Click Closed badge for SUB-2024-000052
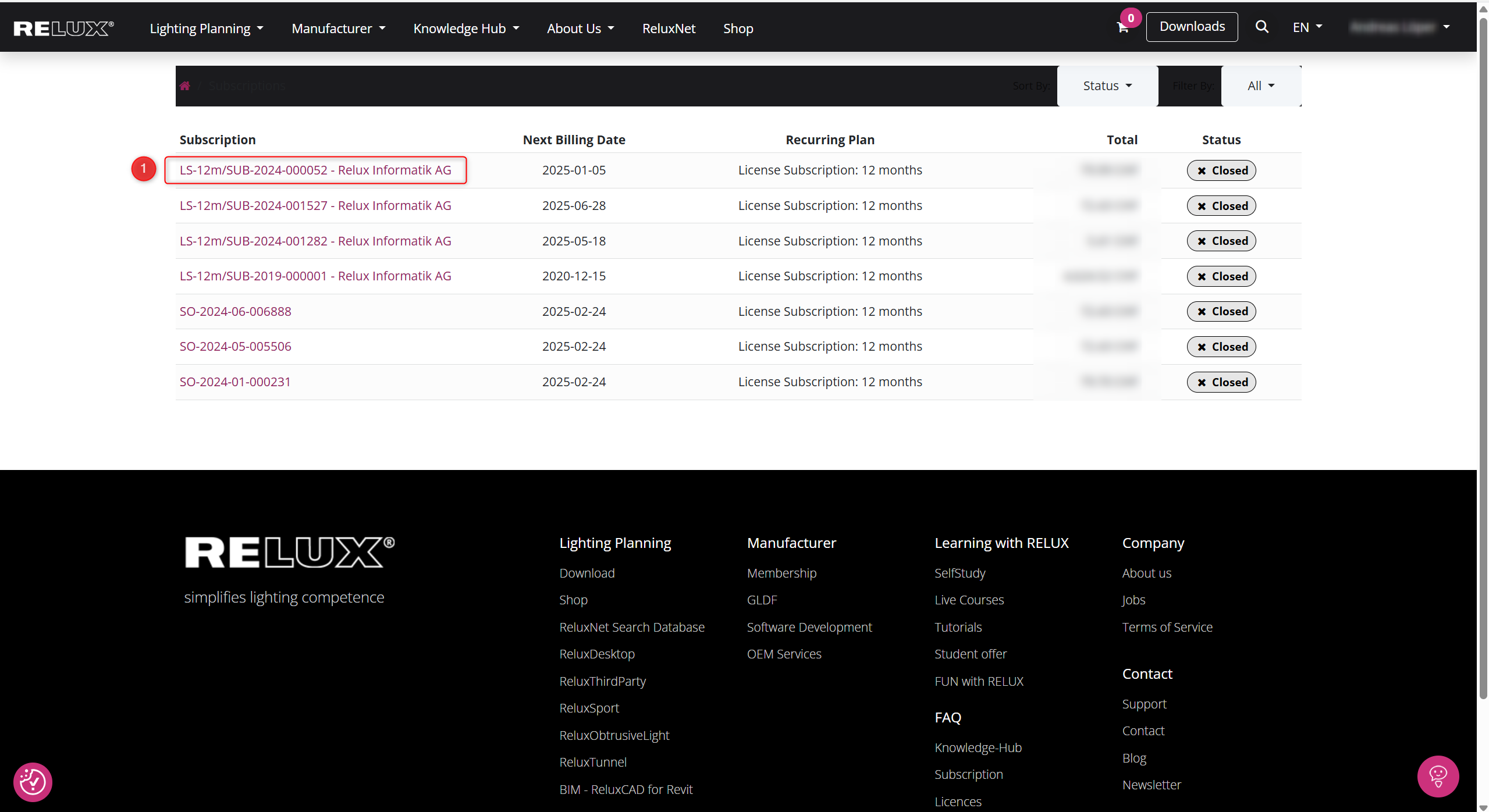 1221,170
